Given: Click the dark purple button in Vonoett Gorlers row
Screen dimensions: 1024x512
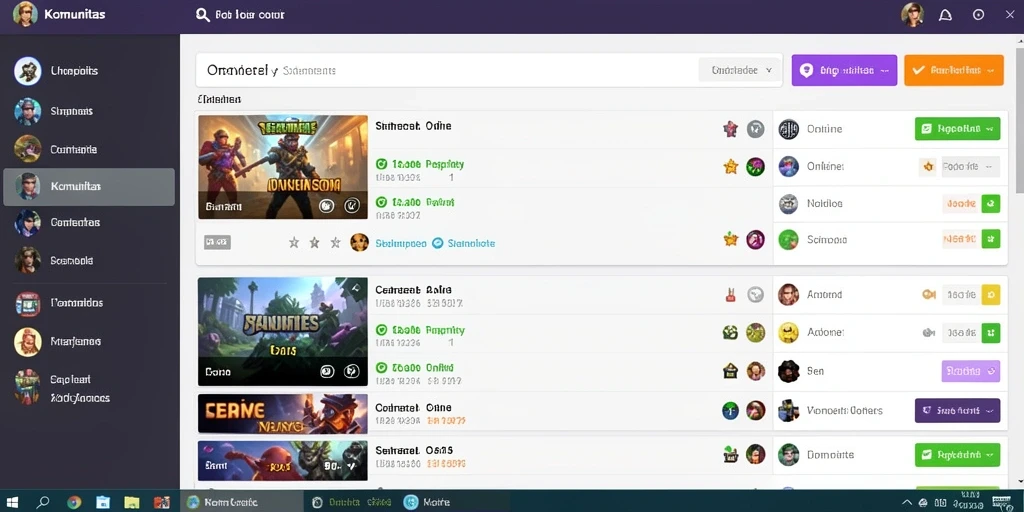Looking at the screenshot, I should pos(957,411).
